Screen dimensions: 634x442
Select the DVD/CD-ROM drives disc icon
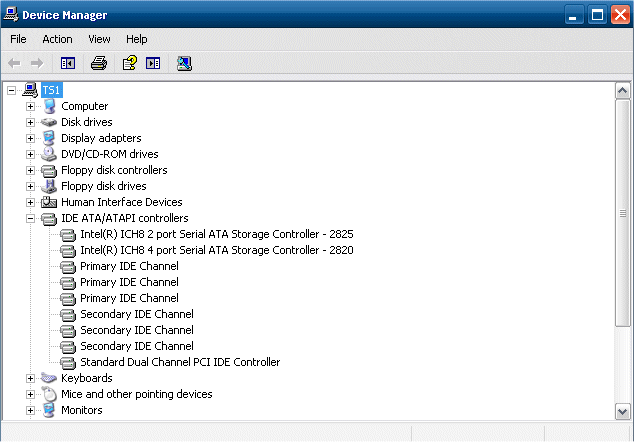click(49, 154)
